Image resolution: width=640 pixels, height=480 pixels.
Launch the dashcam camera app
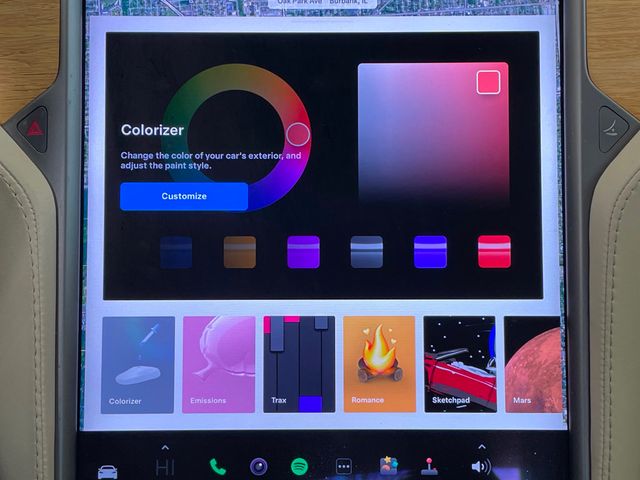pos(258,466)
